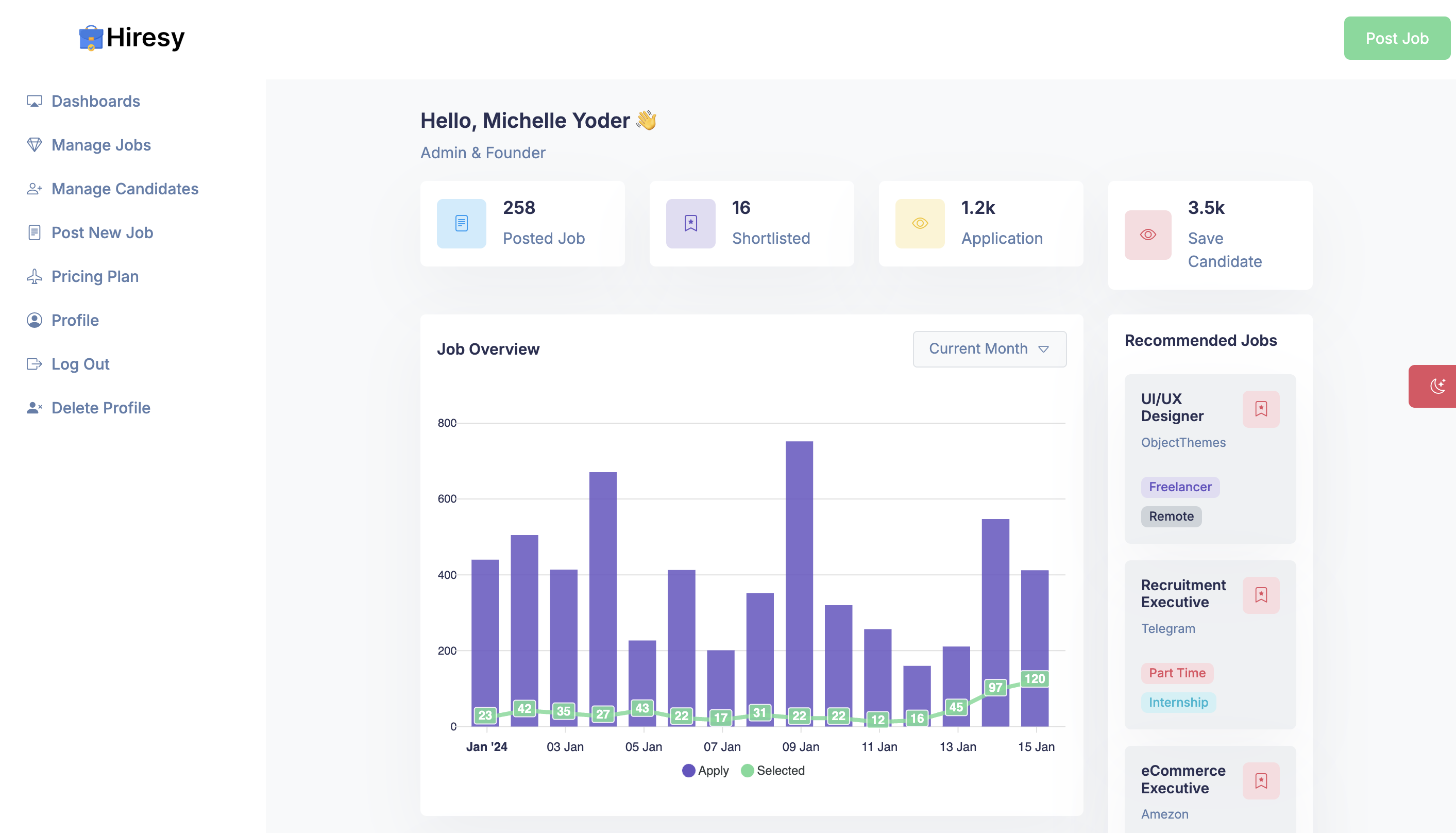The image size is (1456, 833).
Task: Bookmark the eCommerce Executive job
Action: coord(1261,781)
